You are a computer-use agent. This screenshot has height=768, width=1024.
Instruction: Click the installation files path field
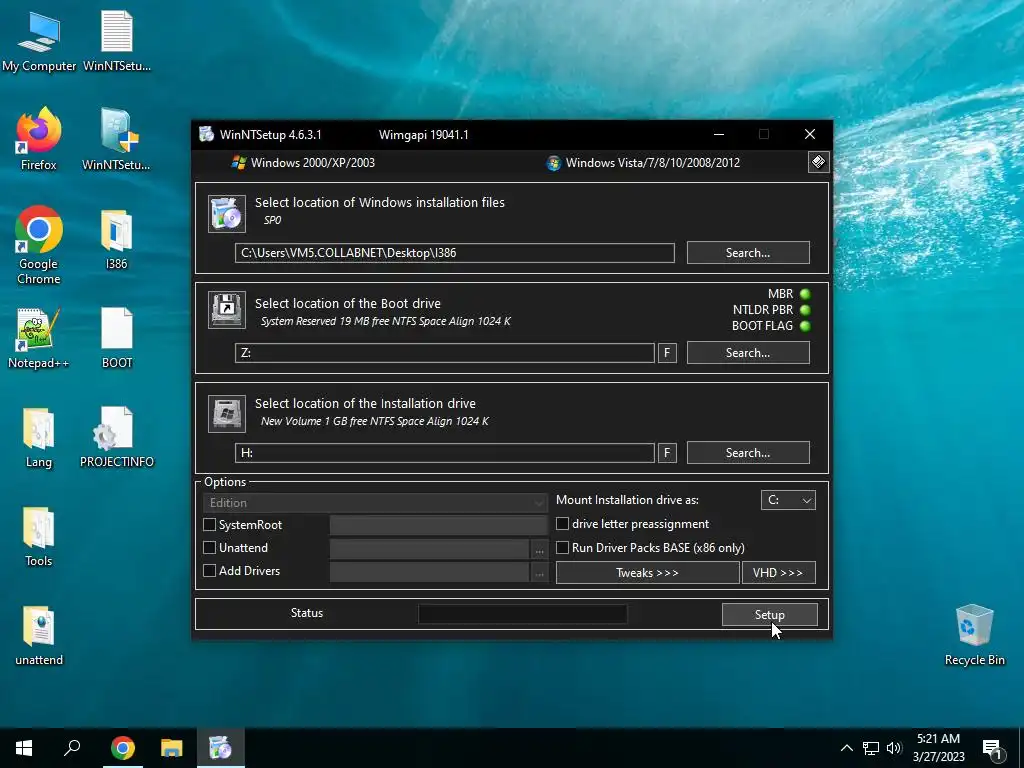coord(455,253)
